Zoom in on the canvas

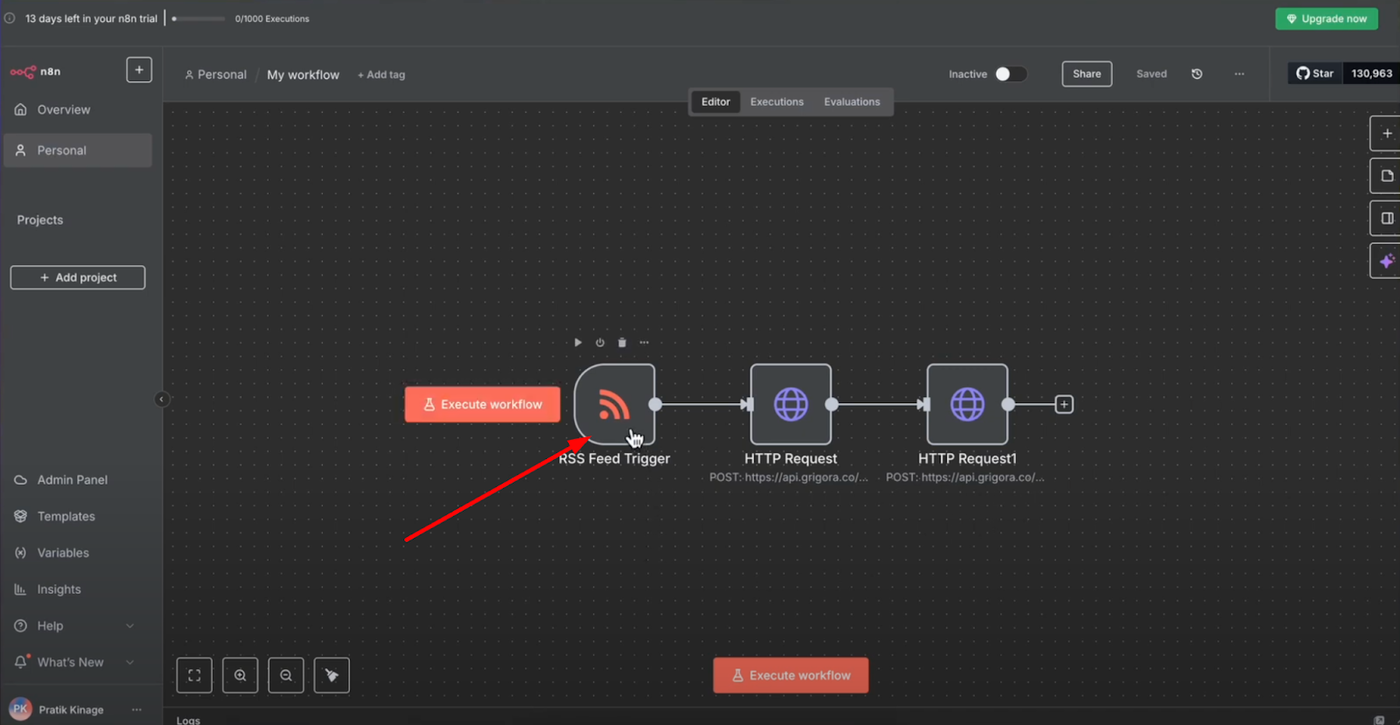coord(240,675)
